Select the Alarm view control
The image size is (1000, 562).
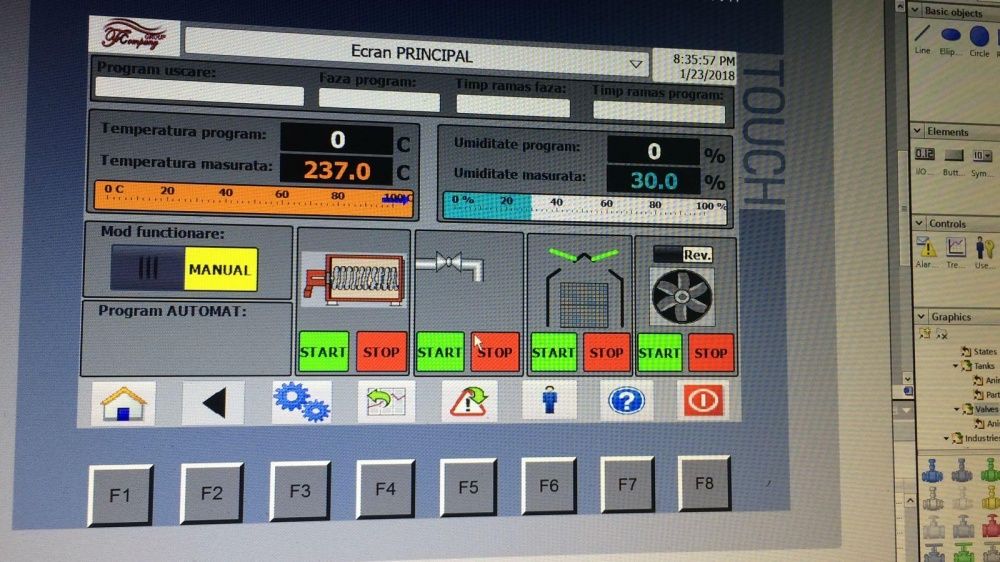(926, 251)
